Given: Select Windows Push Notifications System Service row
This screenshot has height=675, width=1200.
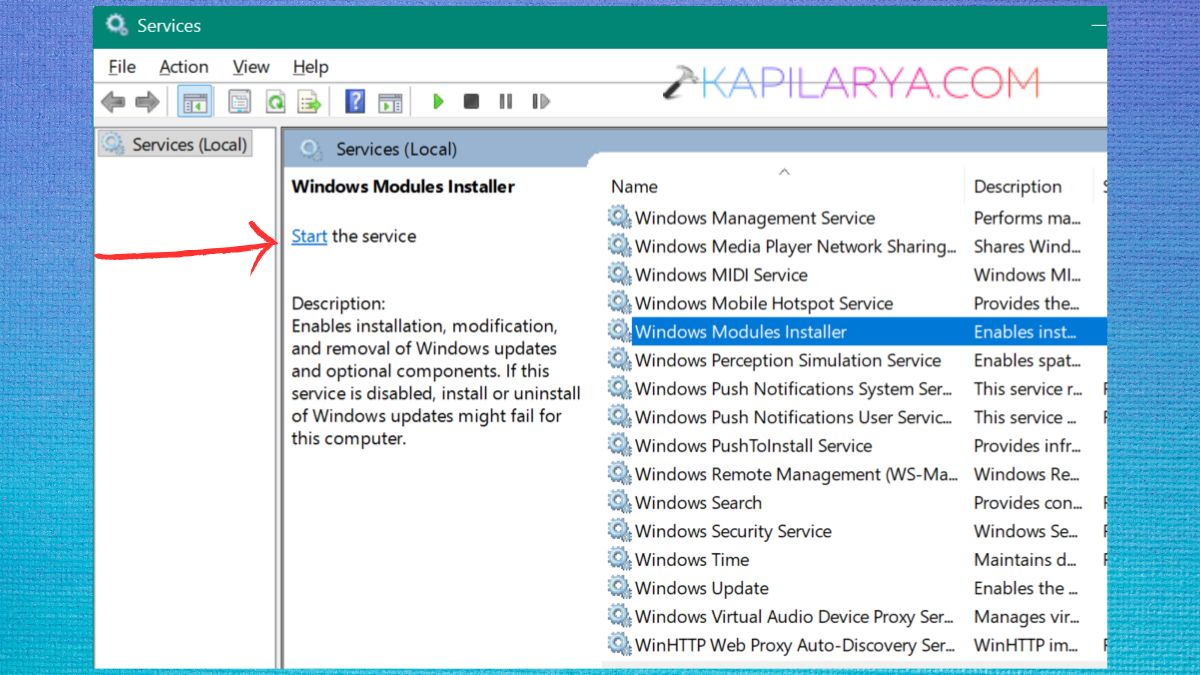Looking at the screenshot, I should point(856,388).
